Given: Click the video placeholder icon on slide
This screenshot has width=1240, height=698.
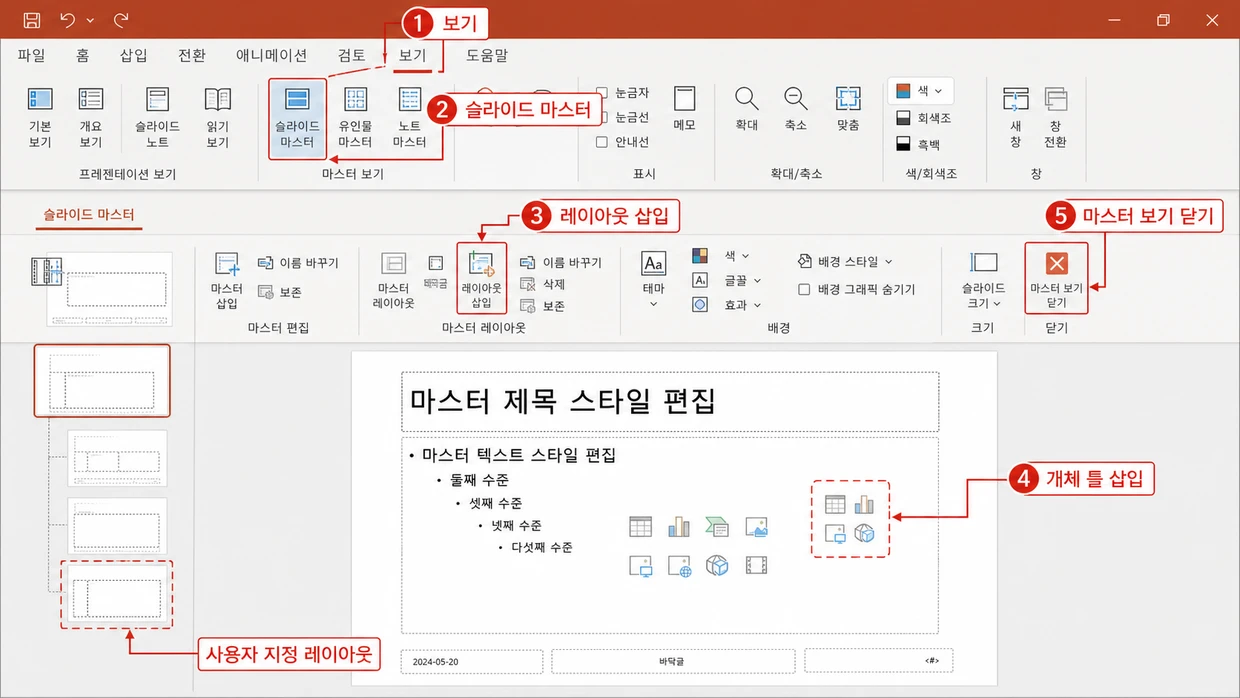Looking at the screenshot, I should point(756,566).
